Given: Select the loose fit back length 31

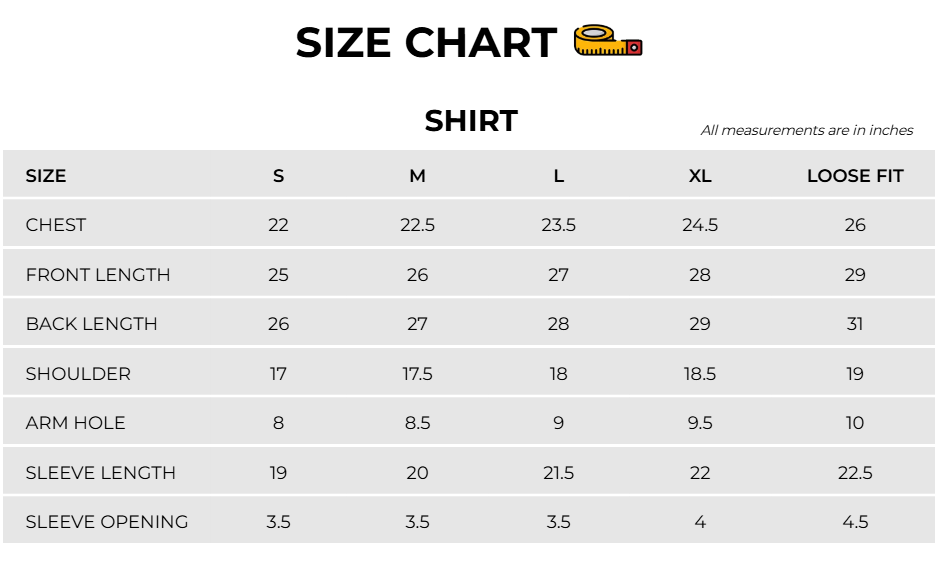Looking at the screenshot, I should click(855, 324).
